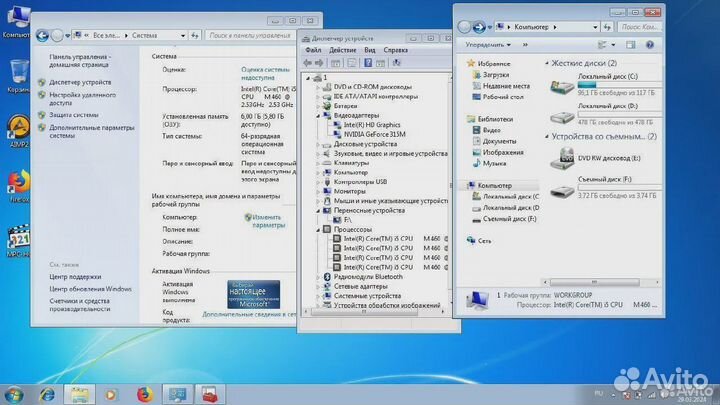720x405 pixels.
Task: Click Device Manager toolbox taskbar icon
Action: tap(209, 394)
